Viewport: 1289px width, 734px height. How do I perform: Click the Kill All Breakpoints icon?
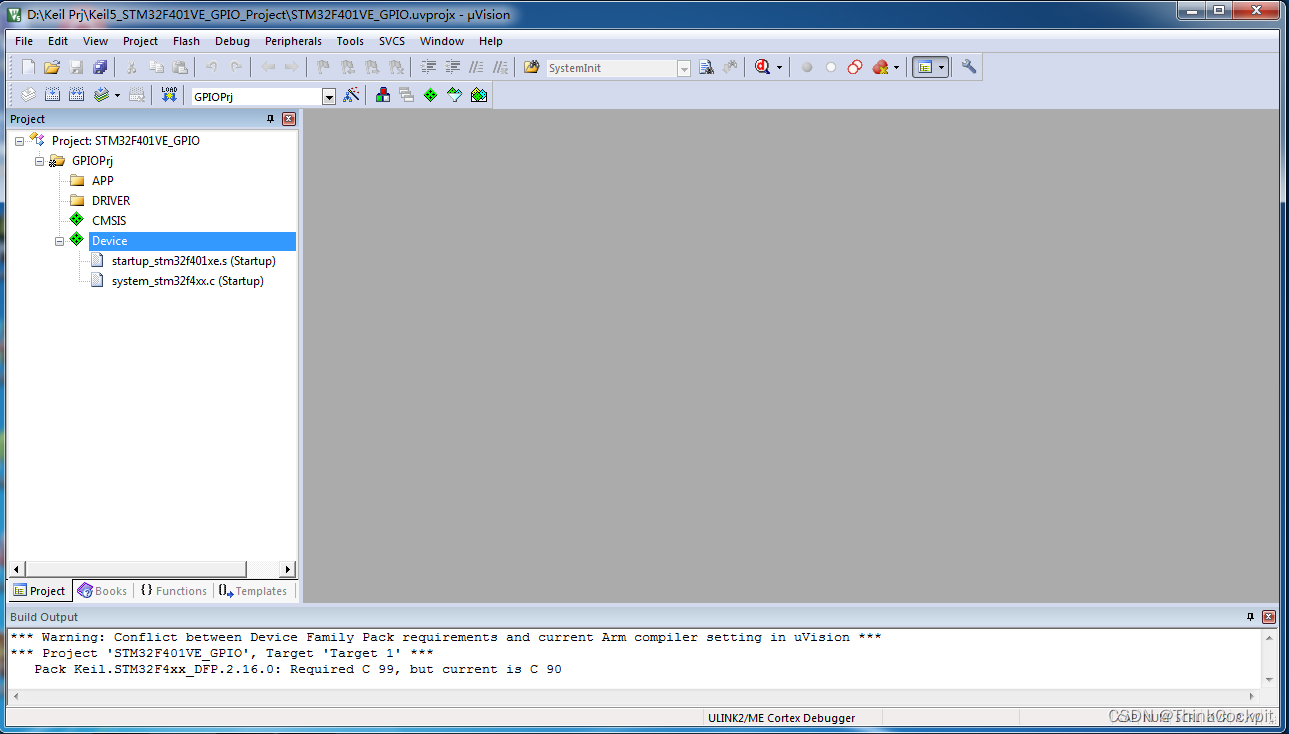pos(880,67)
